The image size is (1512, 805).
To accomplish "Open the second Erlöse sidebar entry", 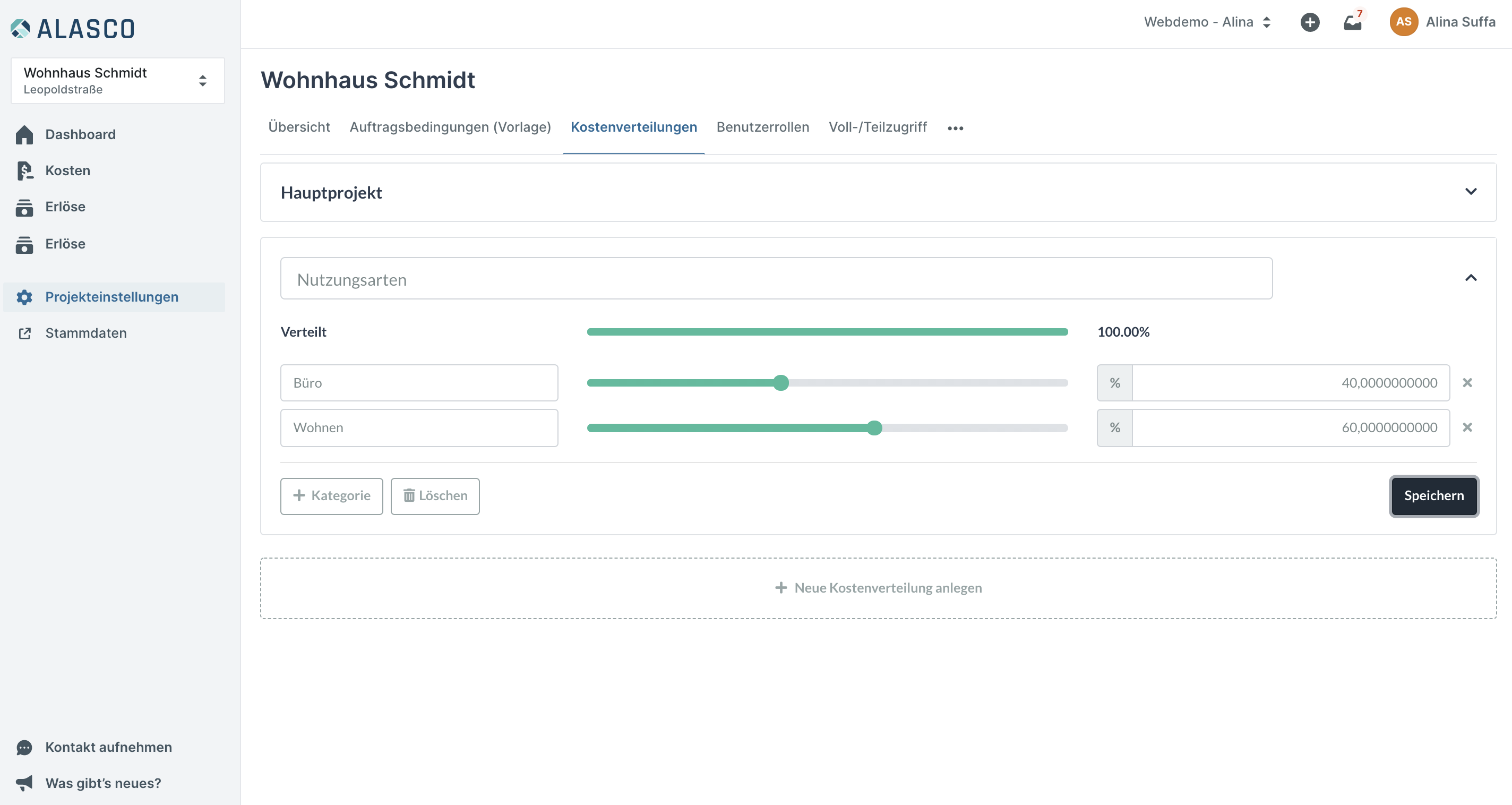I will click(65, 244).
